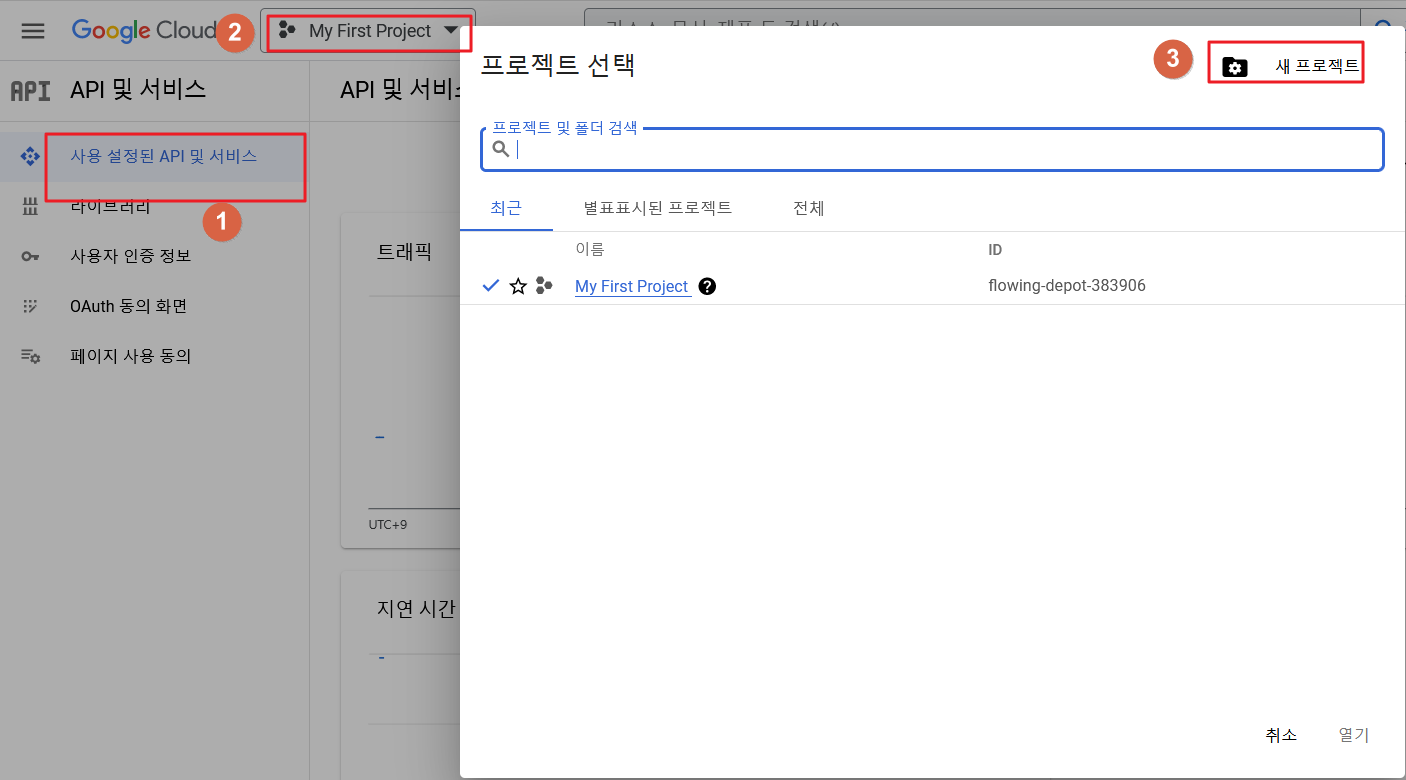Star the My First Project row
This screenshot has height=780, width=1406.
coord(518,287)
